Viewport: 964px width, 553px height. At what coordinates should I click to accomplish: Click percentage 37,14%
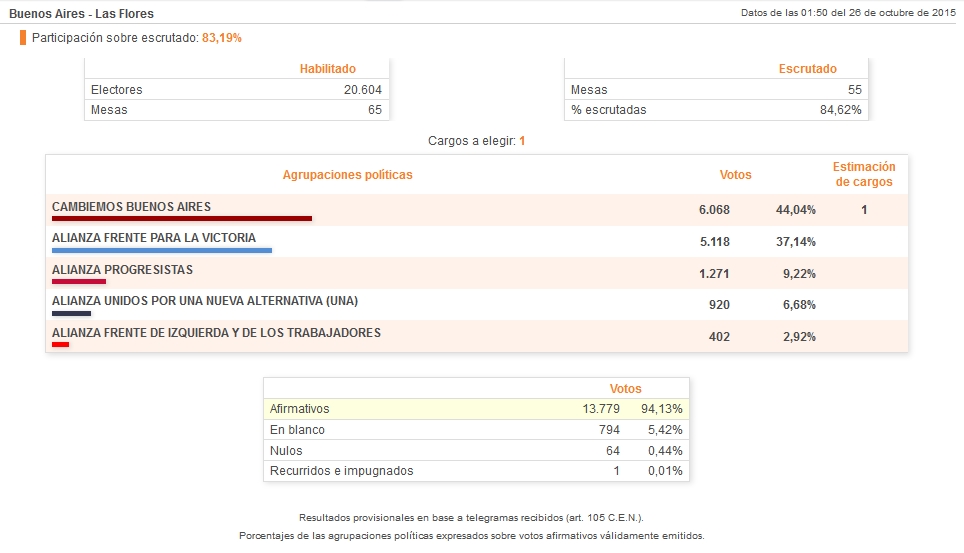[796, 242]
